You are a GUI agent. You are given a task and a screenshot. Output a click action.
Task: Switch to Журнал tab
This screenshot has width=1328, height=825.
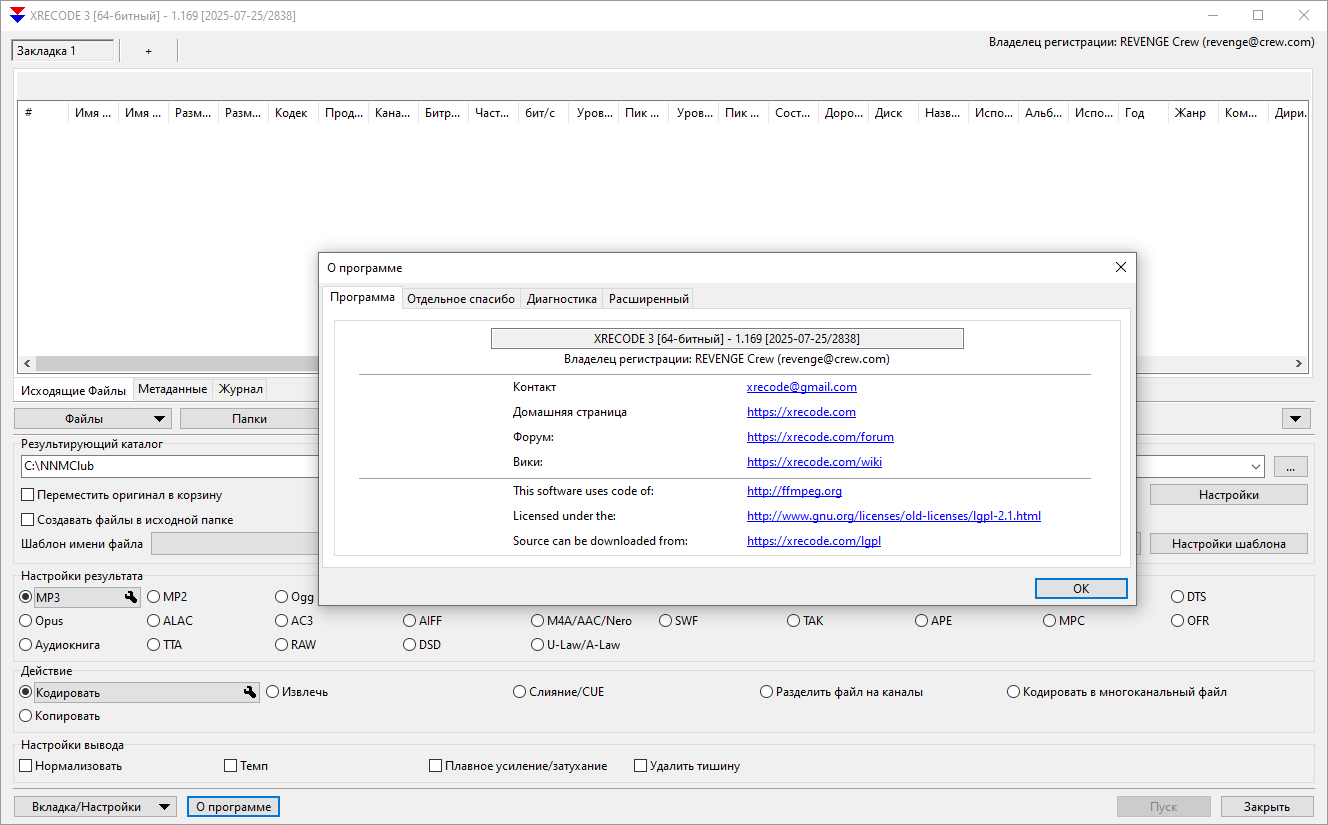[x=240, y=389]
